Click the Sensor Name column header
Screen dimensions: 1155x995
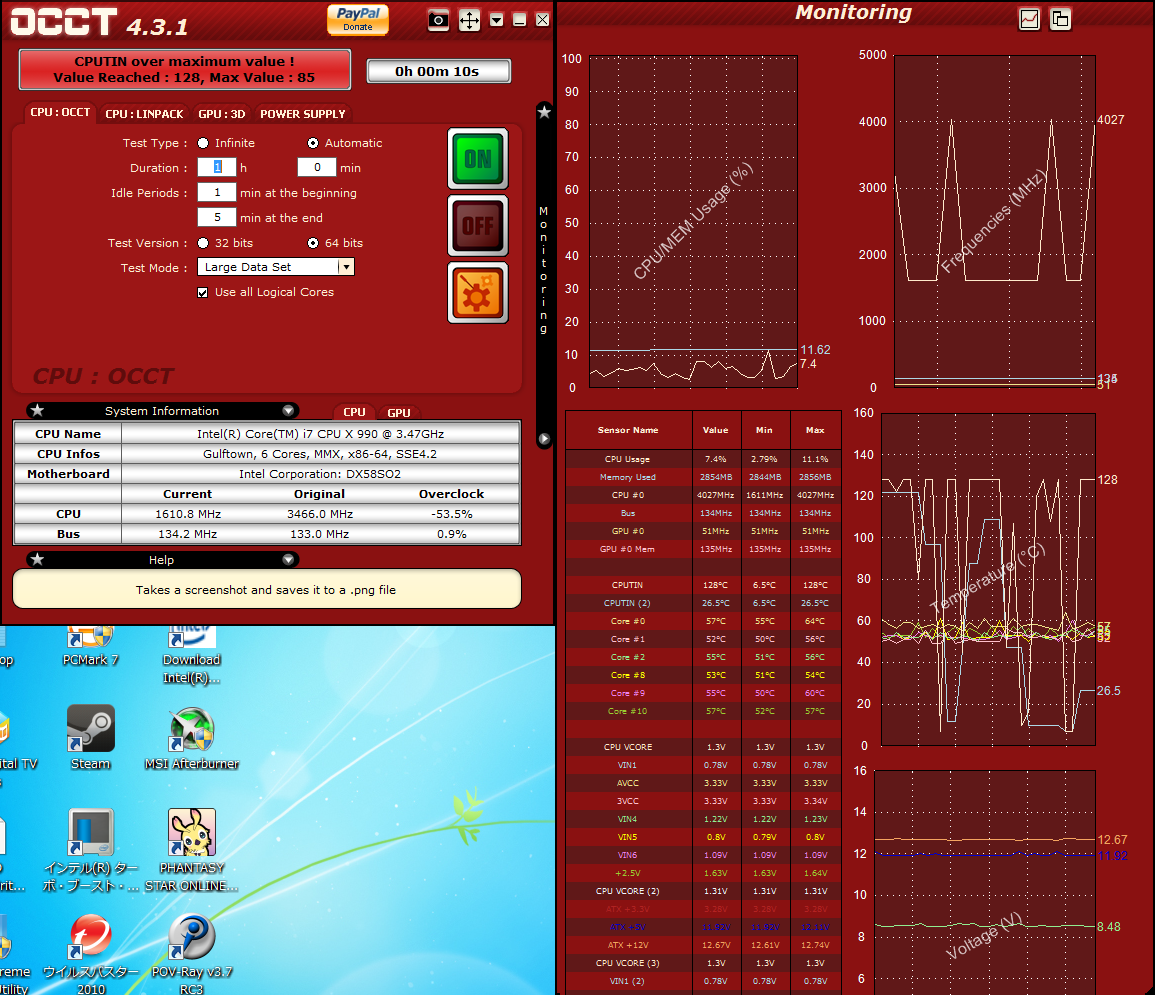point(628,430)
